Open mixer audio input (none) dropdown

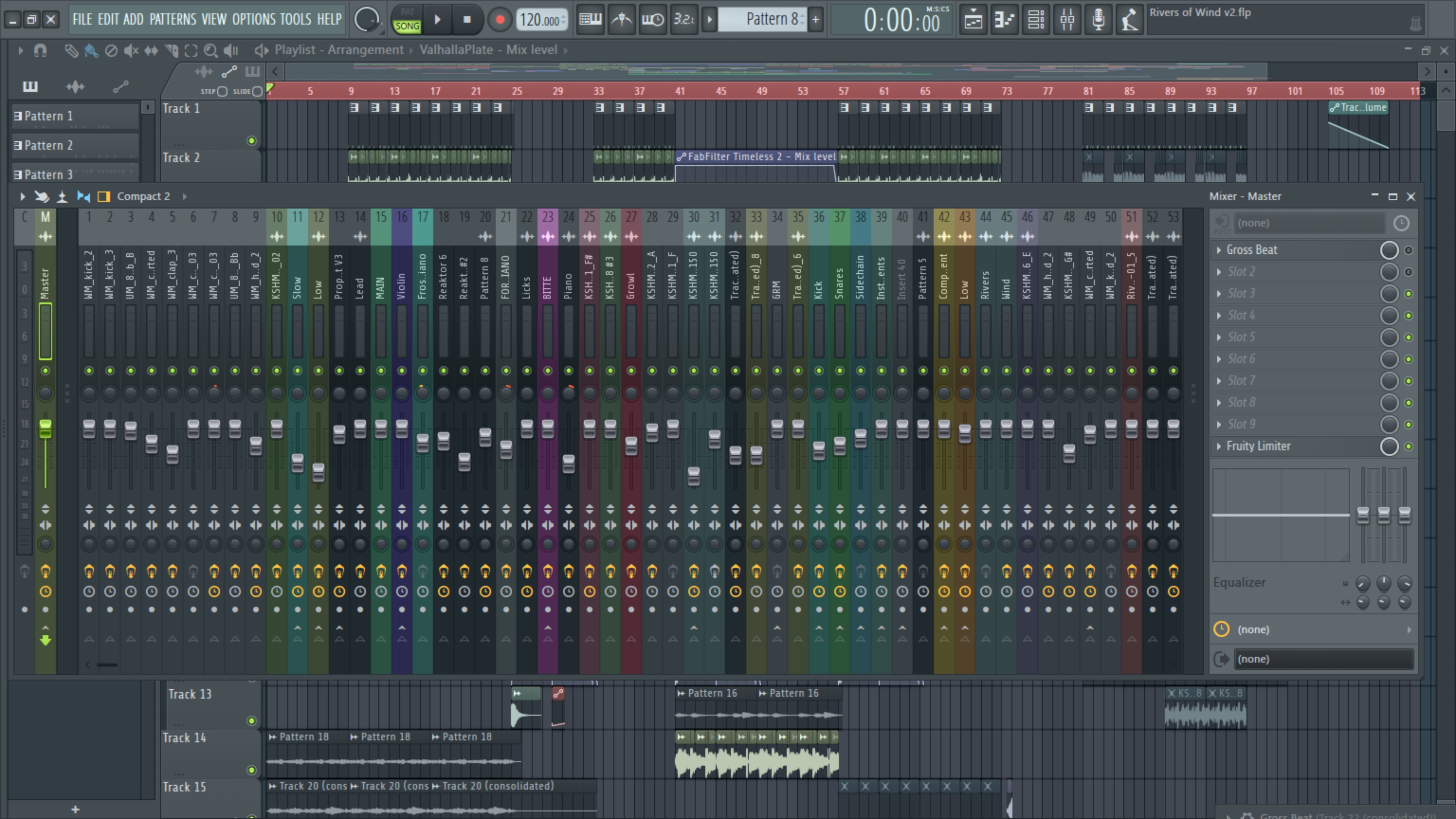click(x=1309, y=223)
